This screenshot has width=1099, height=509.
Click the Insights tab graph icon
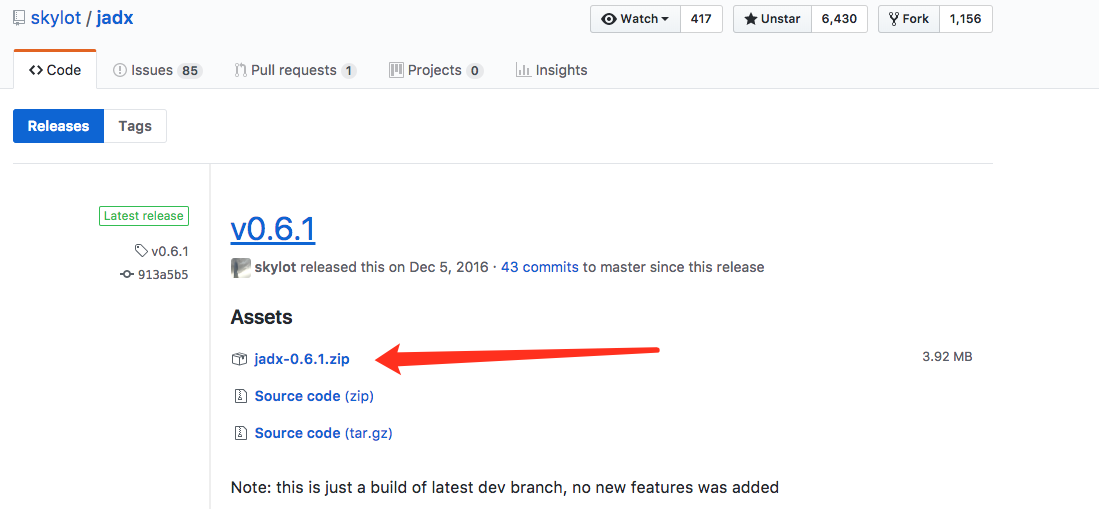click(x=523, y=70)
